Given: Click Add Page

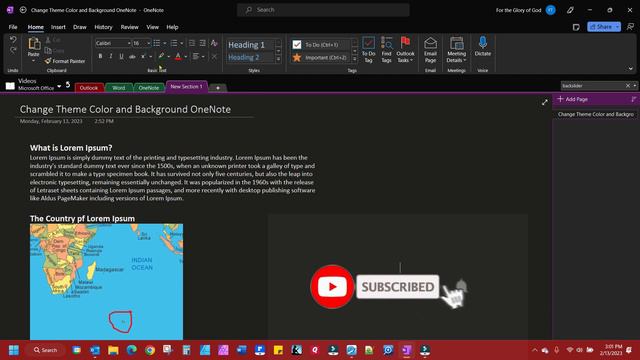Looking at the screenshot, I should (573, 99).
